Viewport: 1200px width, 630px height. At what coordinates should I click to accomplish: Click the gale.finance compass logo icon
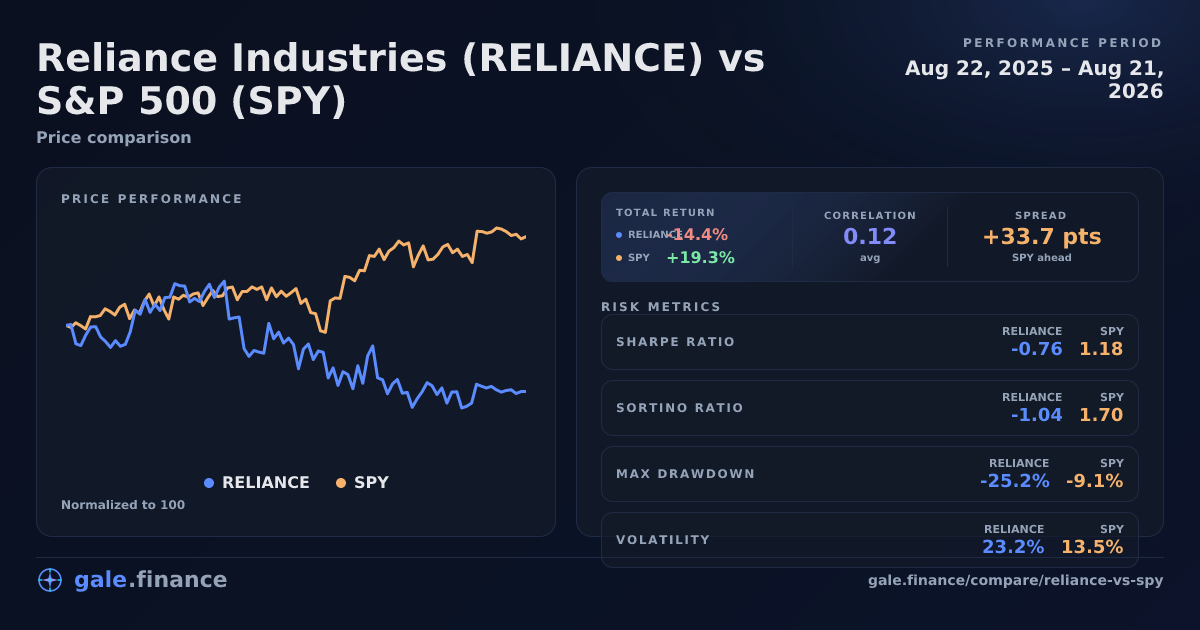(49, 580)
